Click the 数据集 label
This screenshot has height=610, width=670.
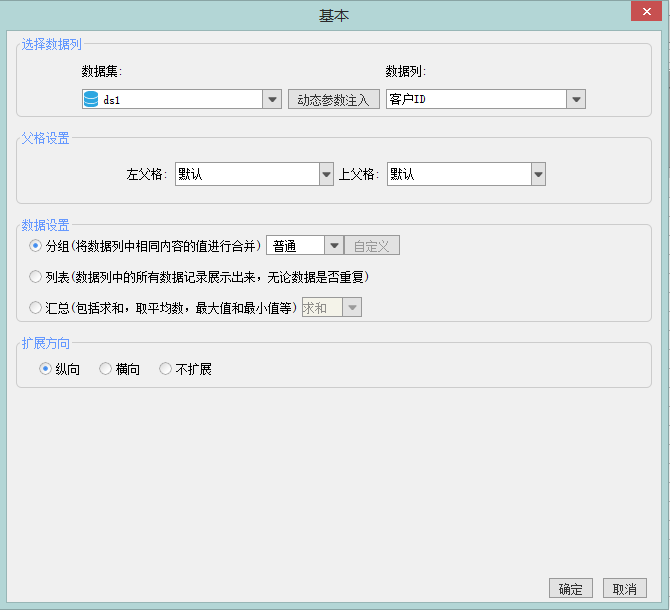coord(102,71)
